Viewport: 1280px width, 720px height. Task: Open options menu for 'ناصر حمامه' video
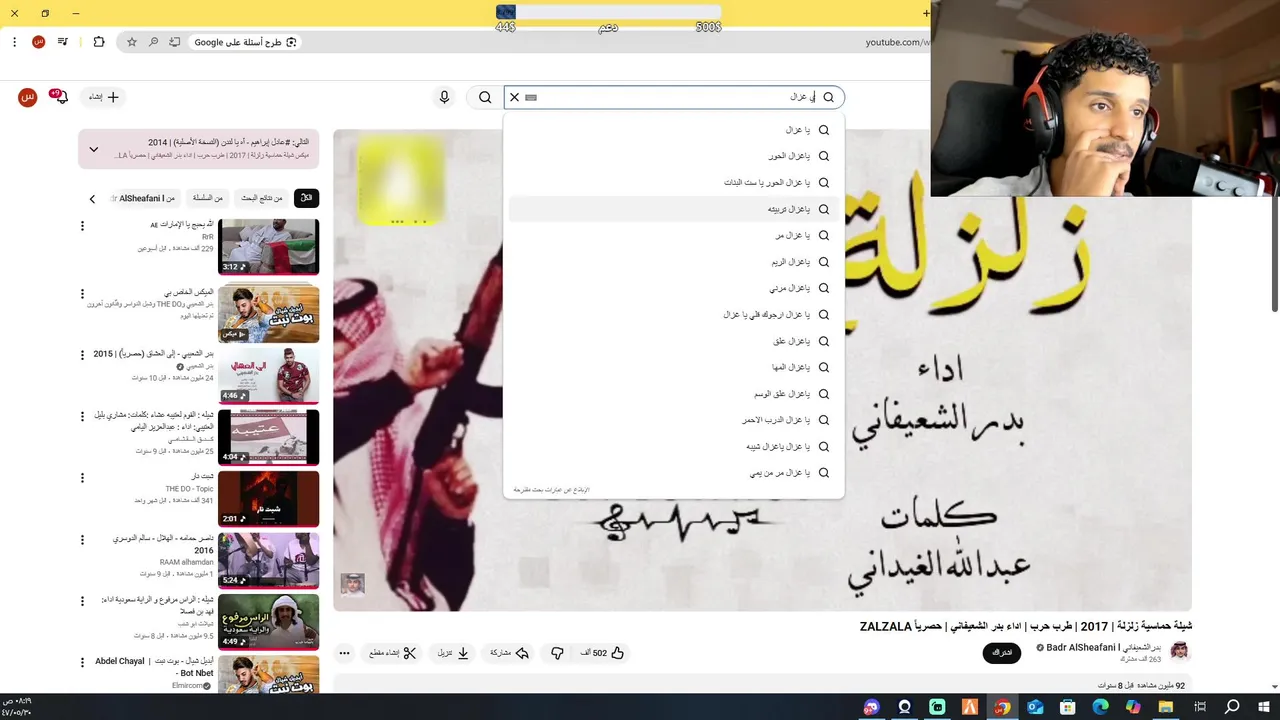82,539
